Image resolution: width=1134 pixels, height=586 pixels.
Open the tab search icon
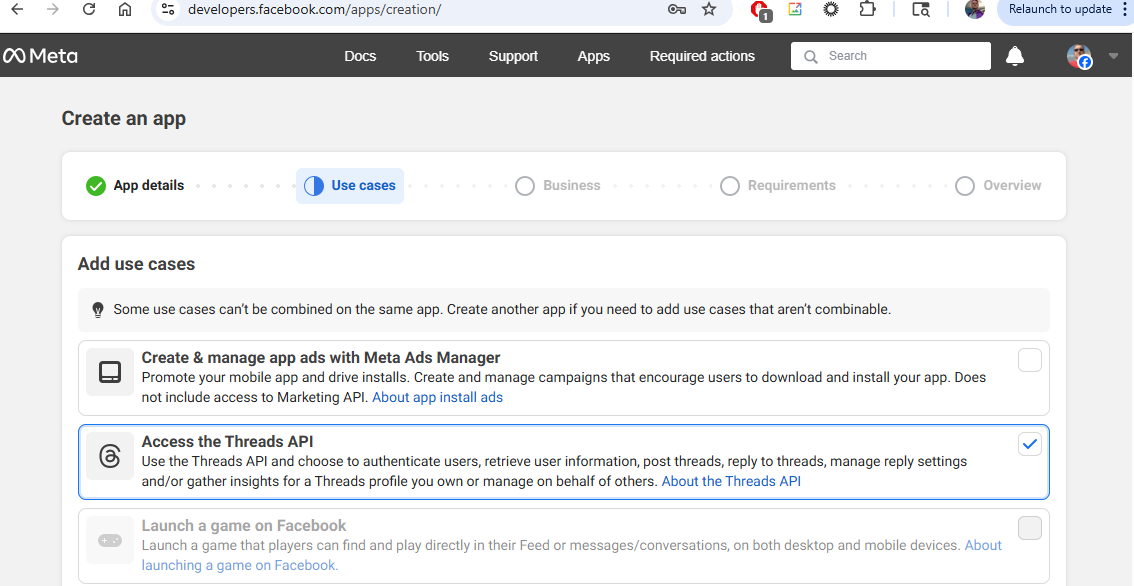921,9
